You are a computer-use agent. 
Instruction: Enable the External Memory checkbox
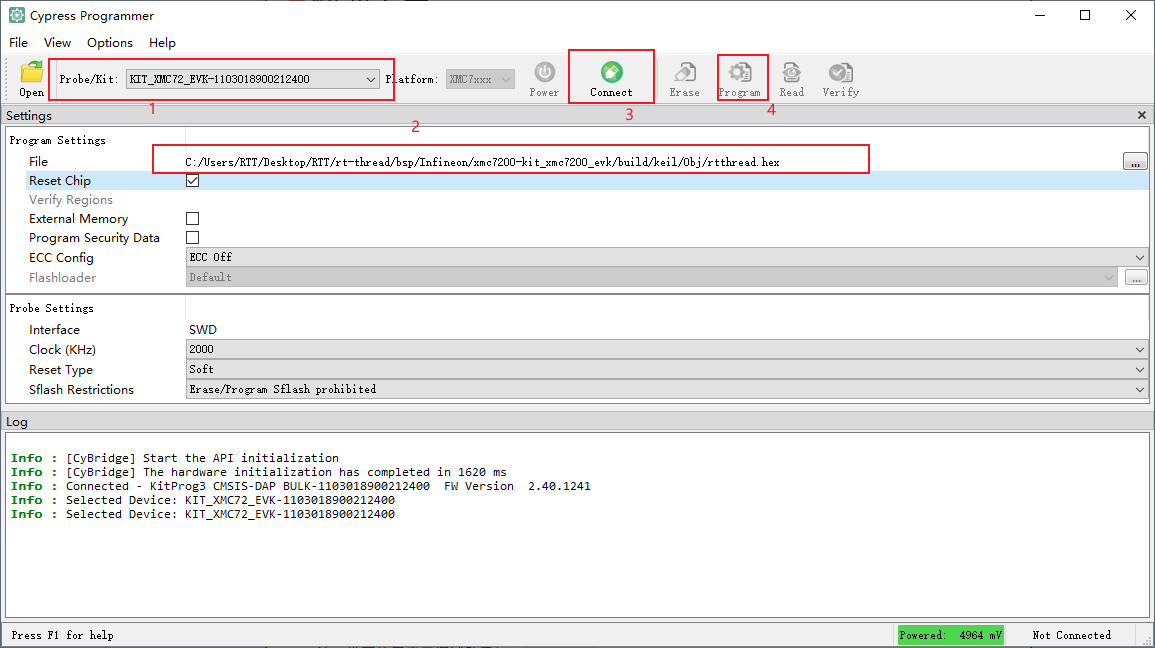tap(193, 219)
